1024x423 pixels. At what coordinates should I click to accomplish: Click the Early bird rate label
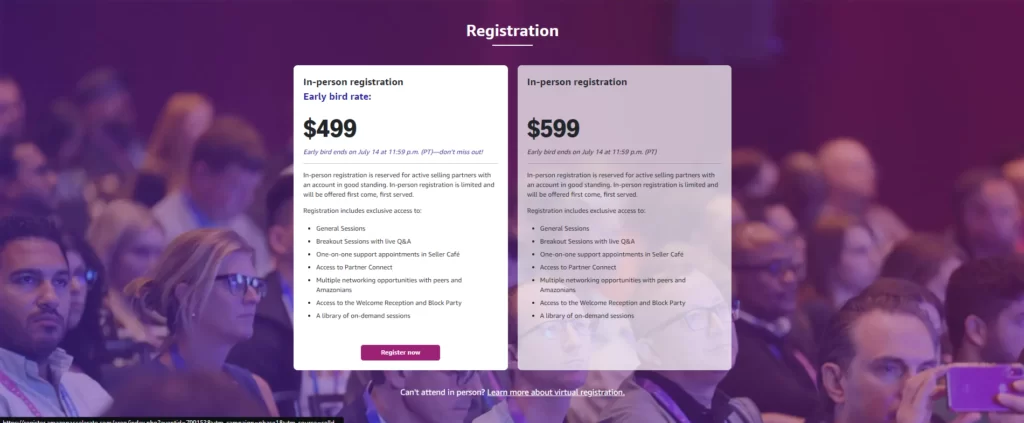(x=337, y=97)
